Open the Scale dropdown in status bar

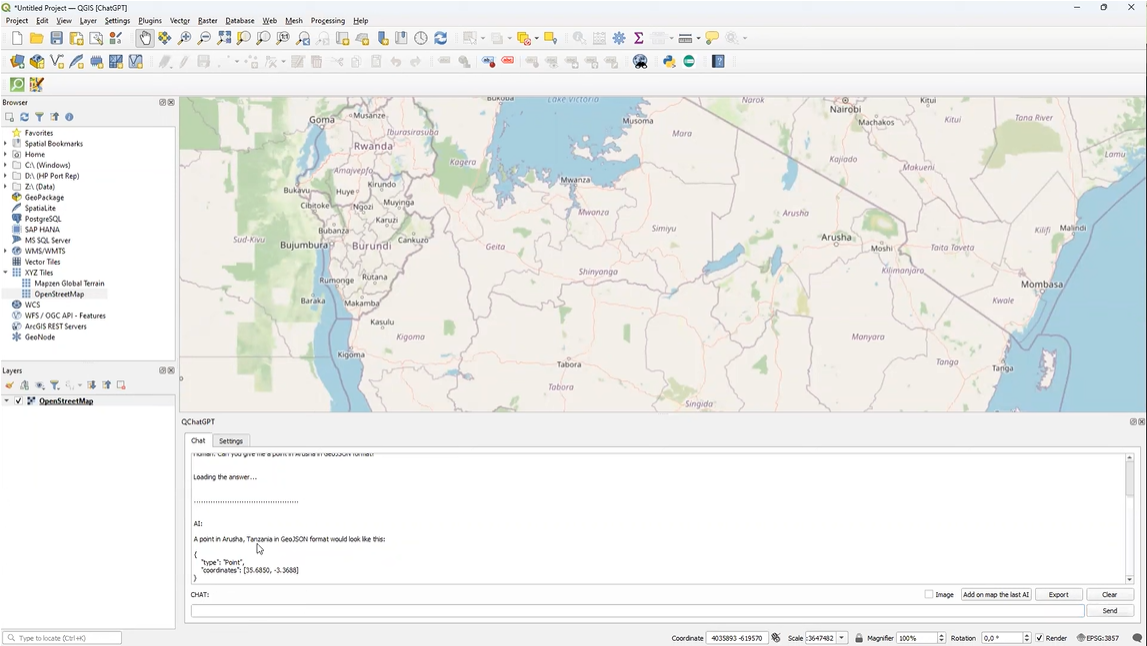tap(842, 638)
